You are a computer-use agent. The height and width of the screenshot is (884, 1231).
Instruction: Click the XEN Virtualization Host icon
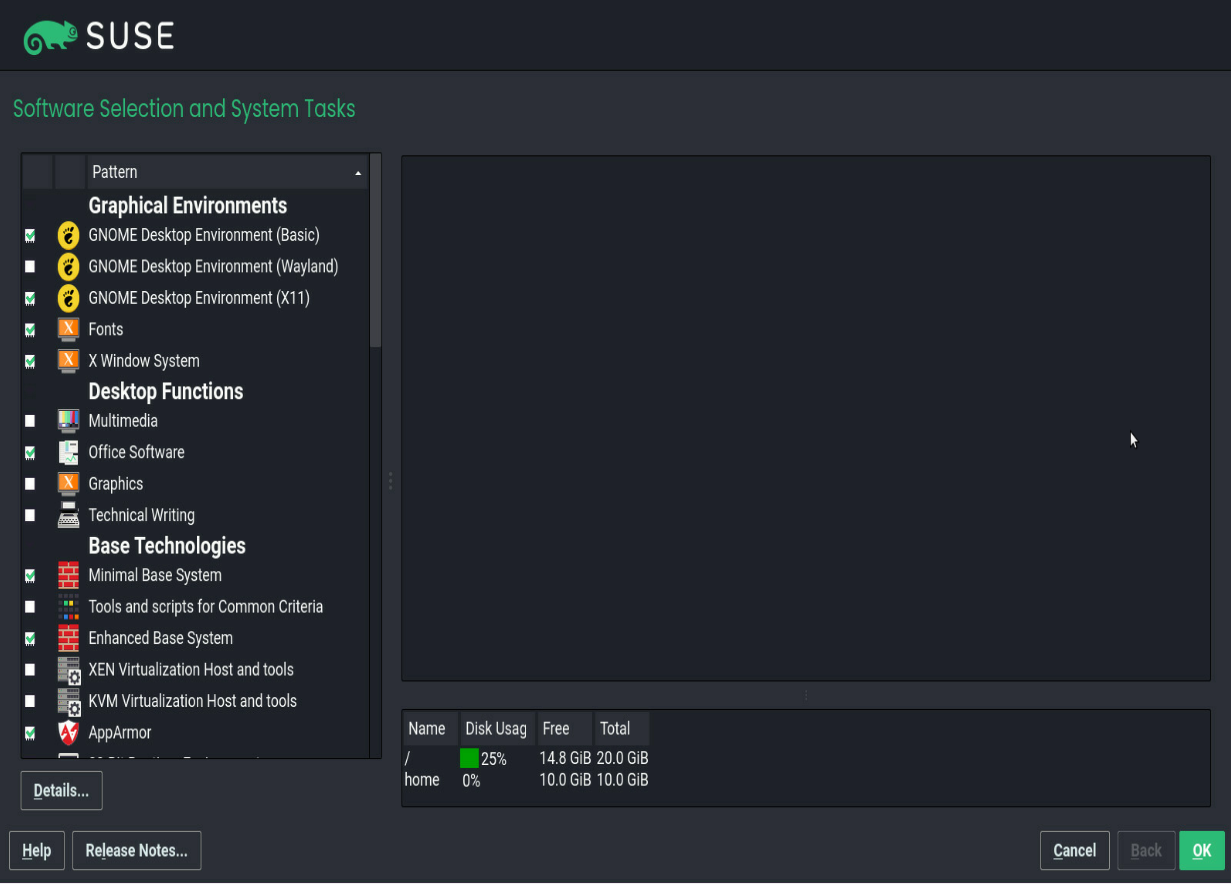pos(68,670)
